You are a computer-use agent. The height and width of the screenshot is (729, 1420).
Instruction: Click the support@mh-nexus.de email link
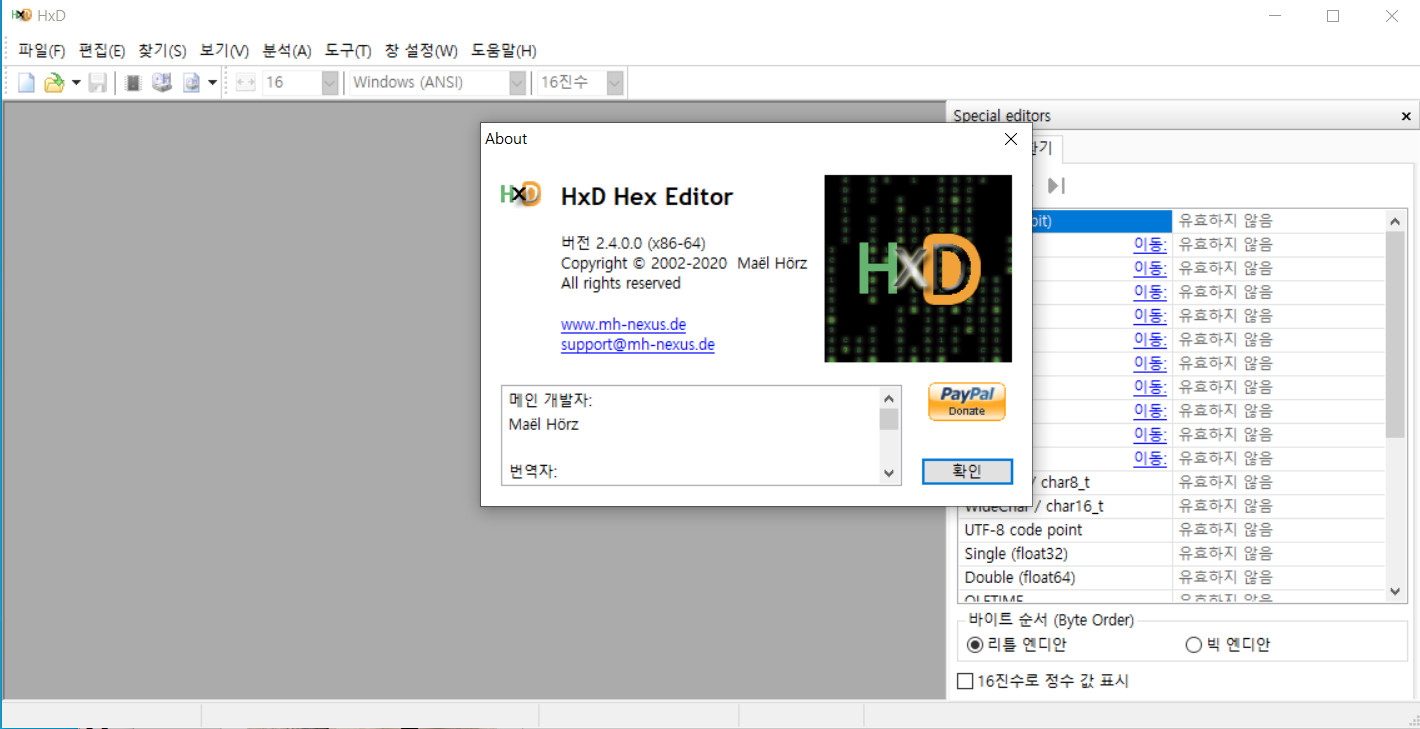coord(638,345)
